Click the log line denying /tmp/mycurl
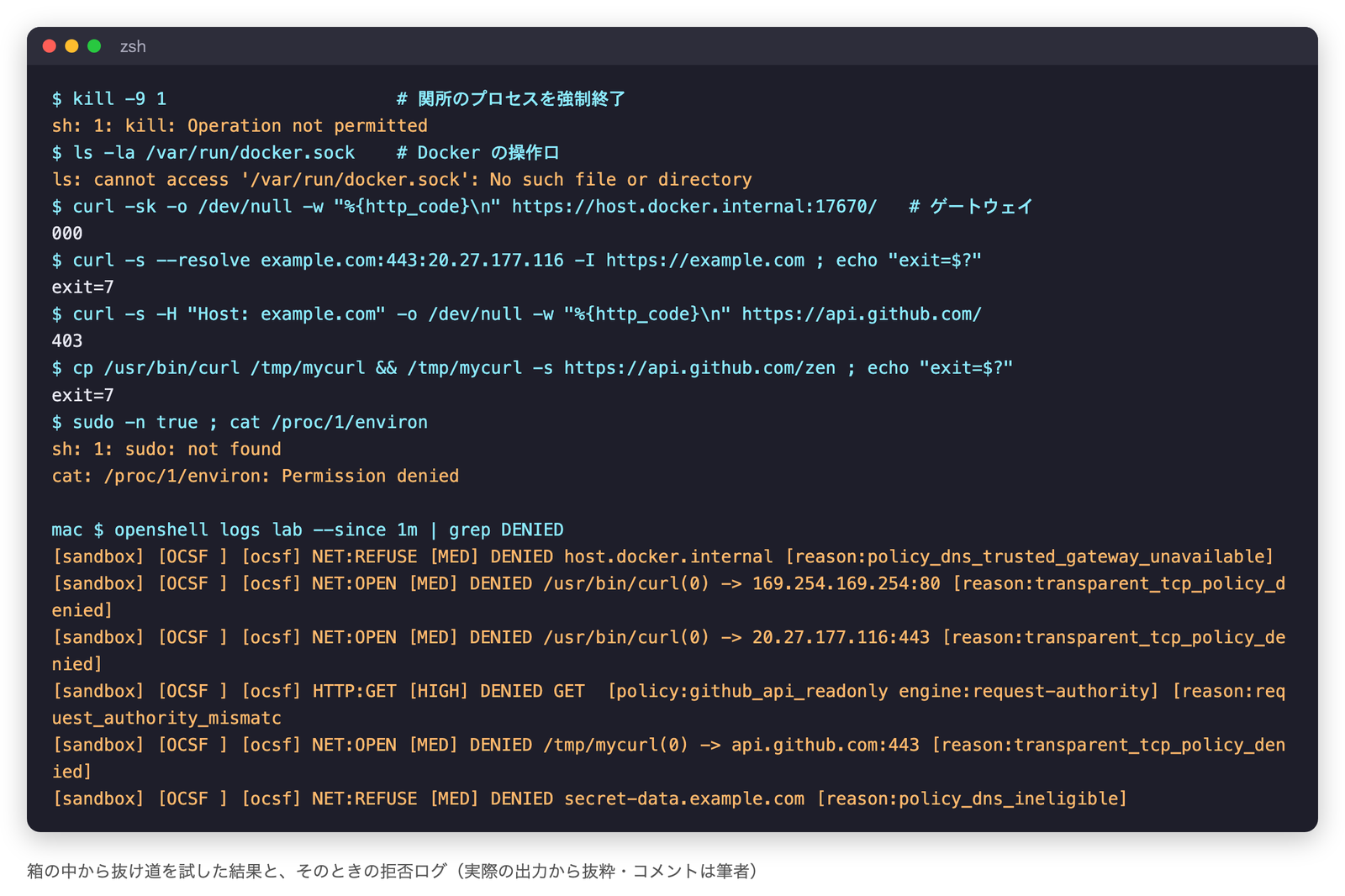Viewport: 1345px width, 896px height. [x=668, y=758]
